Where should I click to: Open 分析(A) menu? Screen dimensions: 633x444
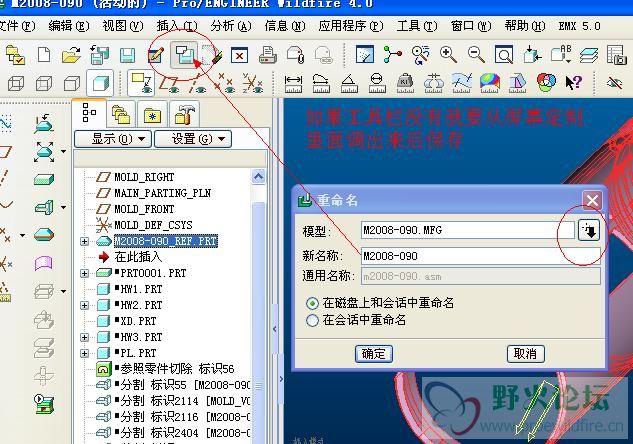[x=231, y=26]
